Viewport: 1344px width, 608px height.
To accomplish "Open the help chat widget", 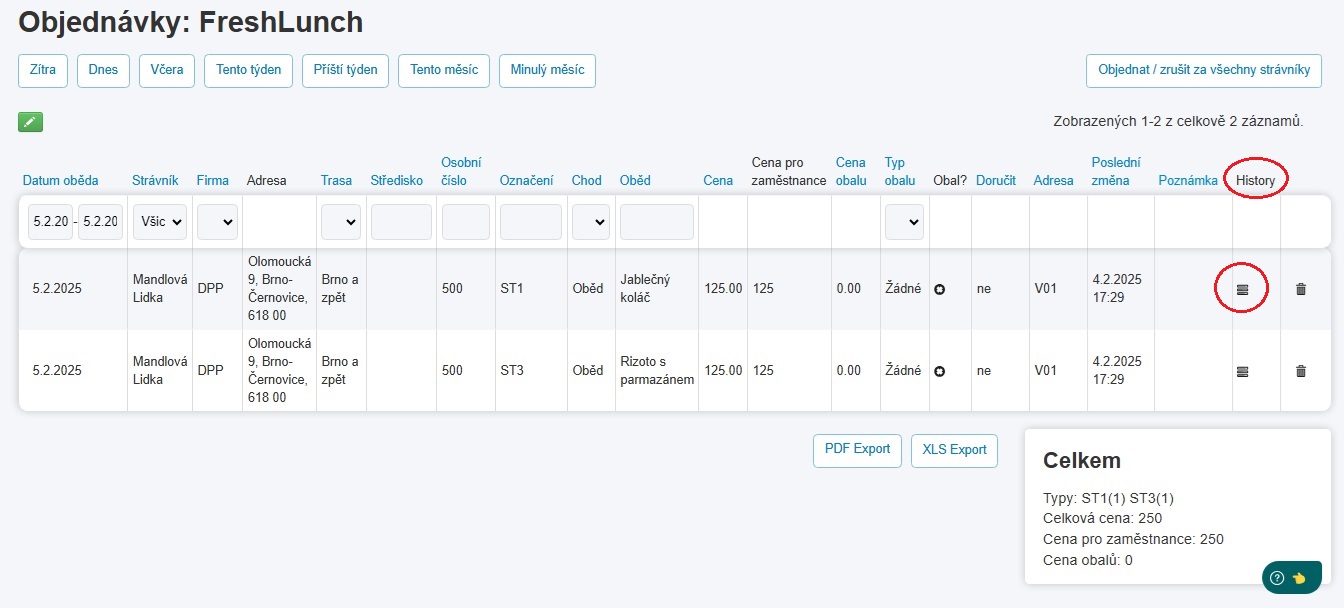I will (x=1291, y=577).
